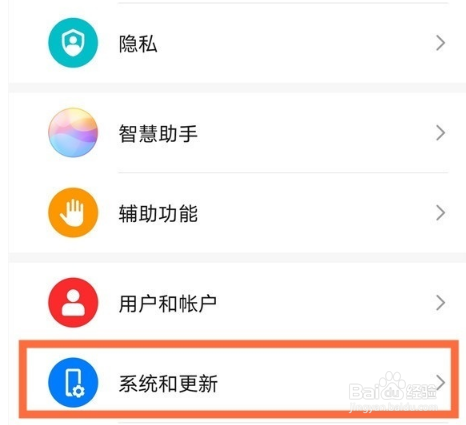Open 智慧助手 via its chevron arrow

[441, 133]
